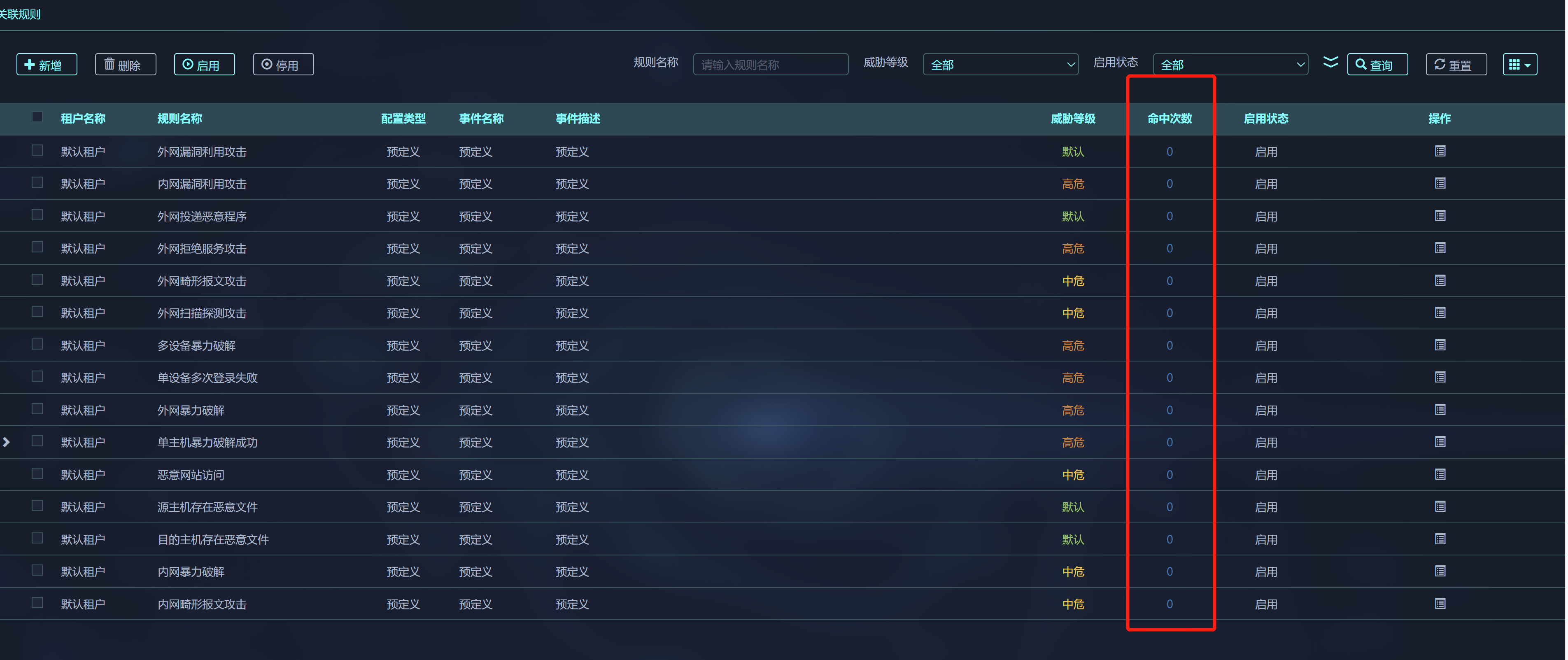This screenshot has height=660, width=1568.
Task: Open the 威胁等级 dropdown
Action: [x=1000, y=65]
